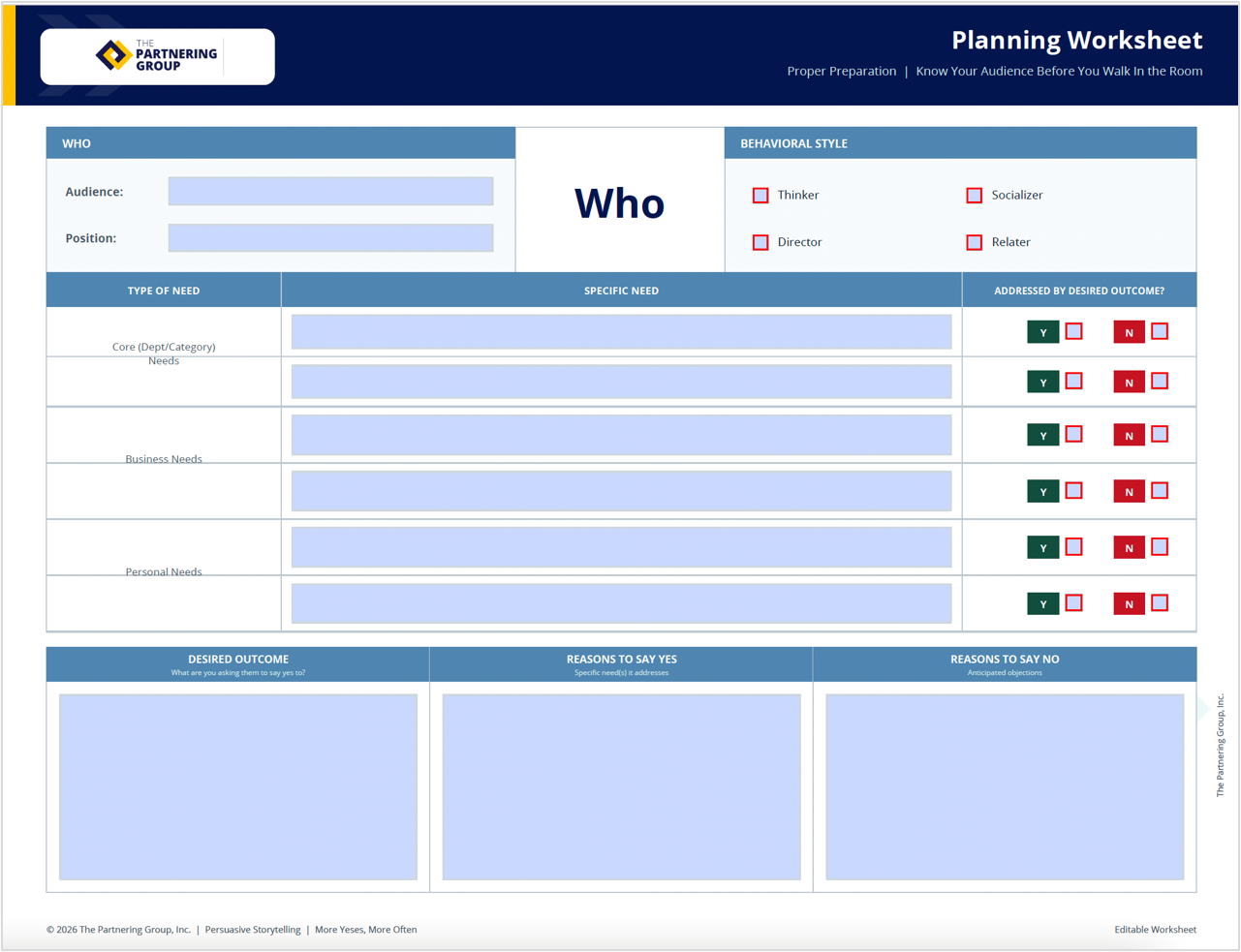Click the Desired Outcome text area
The image size is (1241, 952).
pyautogui.click(x=238, y=786)
